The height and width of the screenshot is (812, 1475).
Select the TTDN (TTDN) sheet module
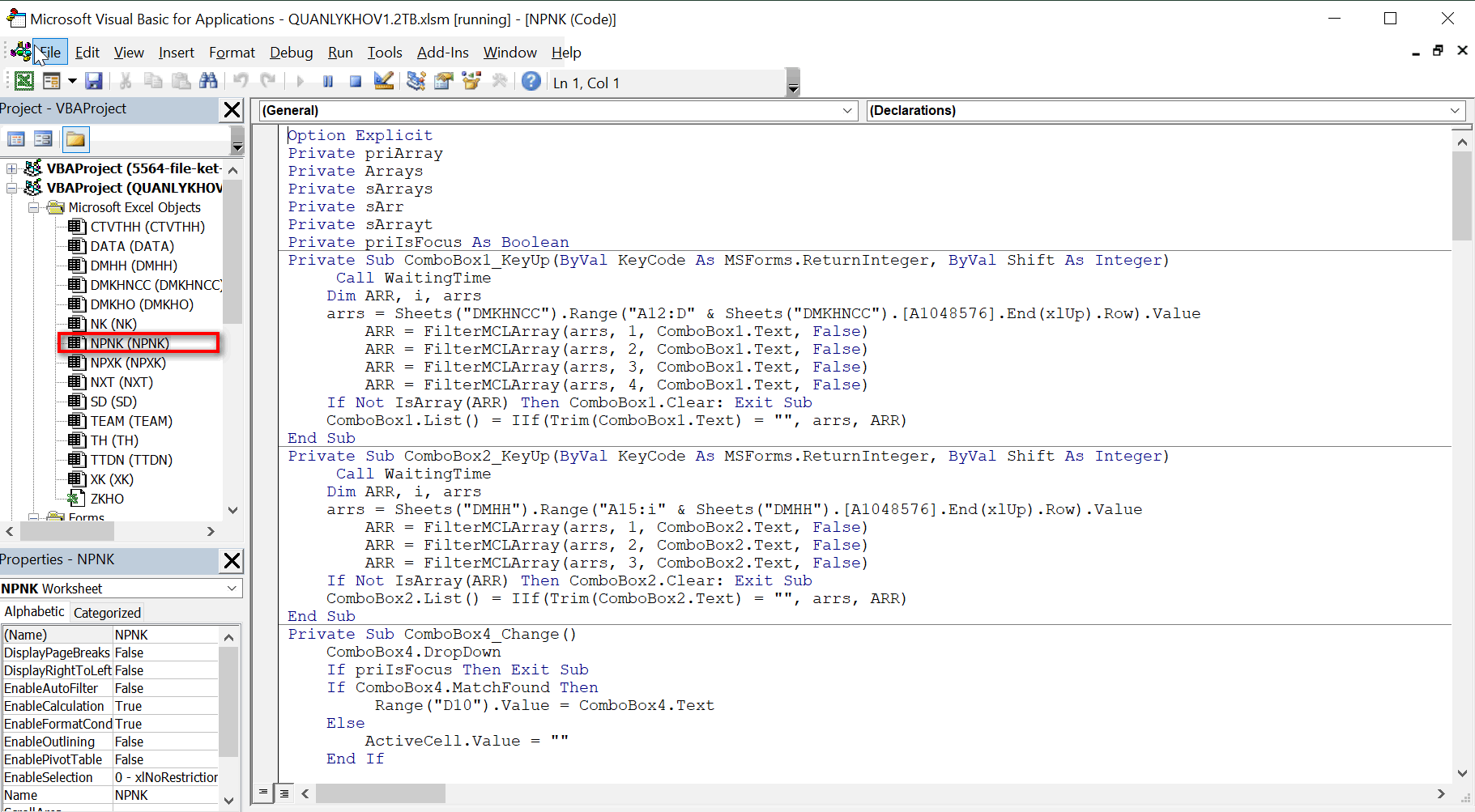pyautogui.click(x=131, y=460)
